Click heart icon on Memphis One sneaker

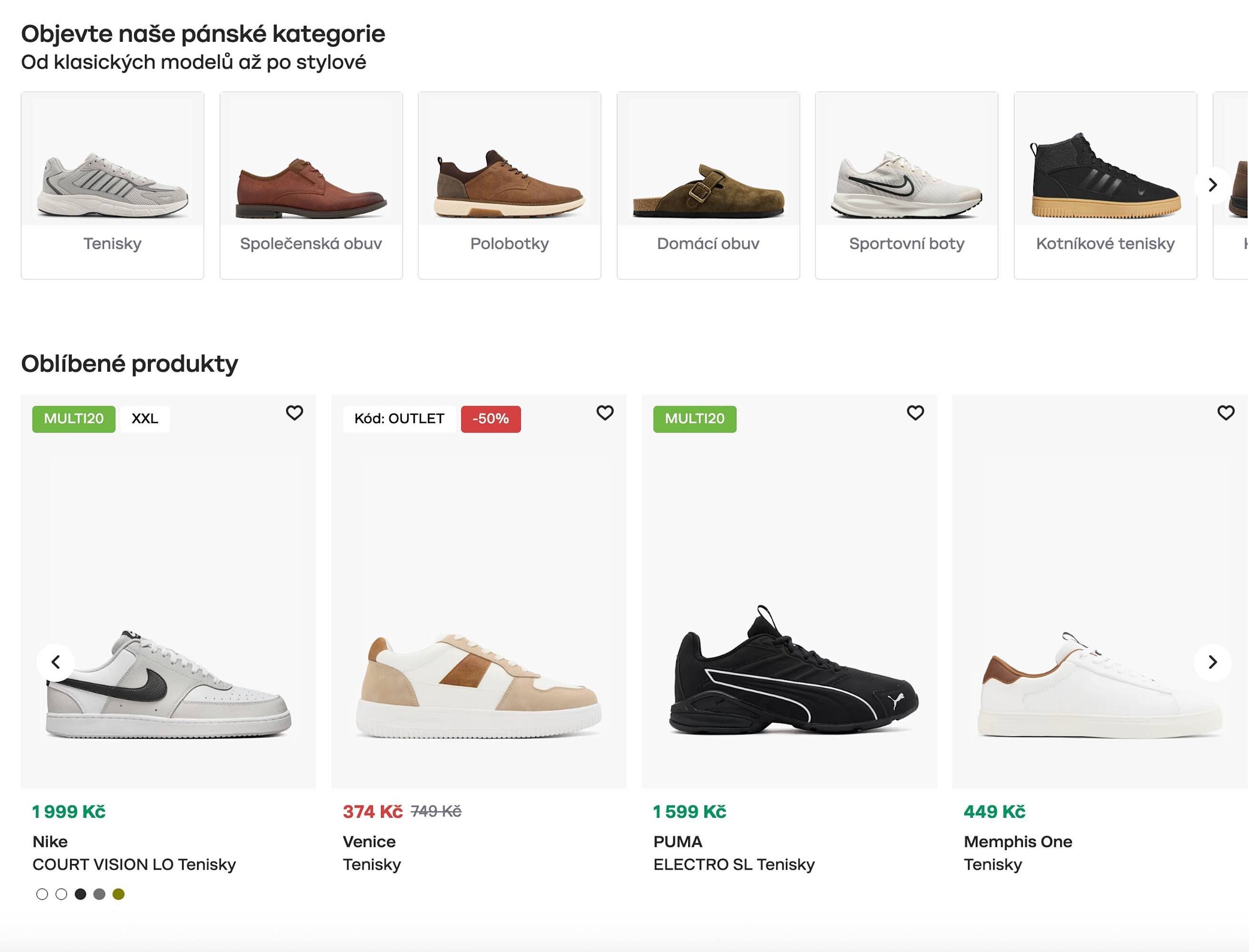(1226, 413)
